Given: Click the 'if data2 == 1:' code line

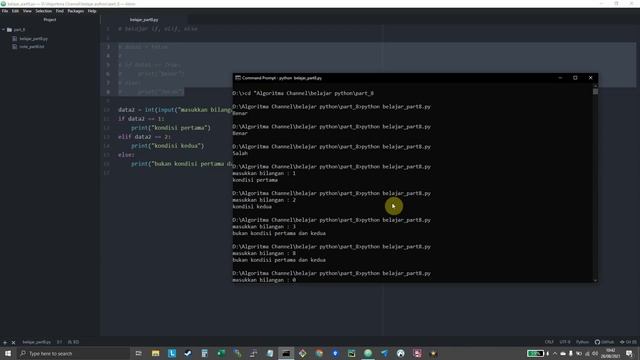Looking at the screenshot, I should [141, 119].
